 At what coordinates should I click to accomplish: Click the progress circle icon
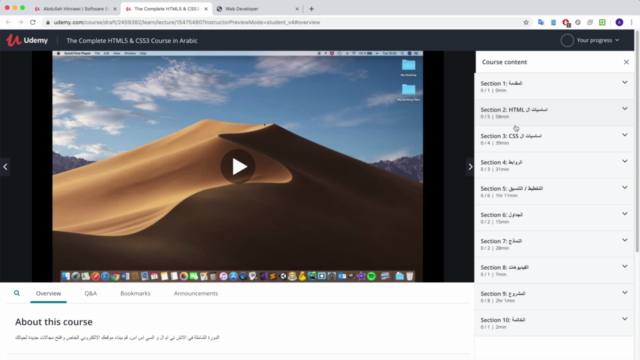(567, 40)
